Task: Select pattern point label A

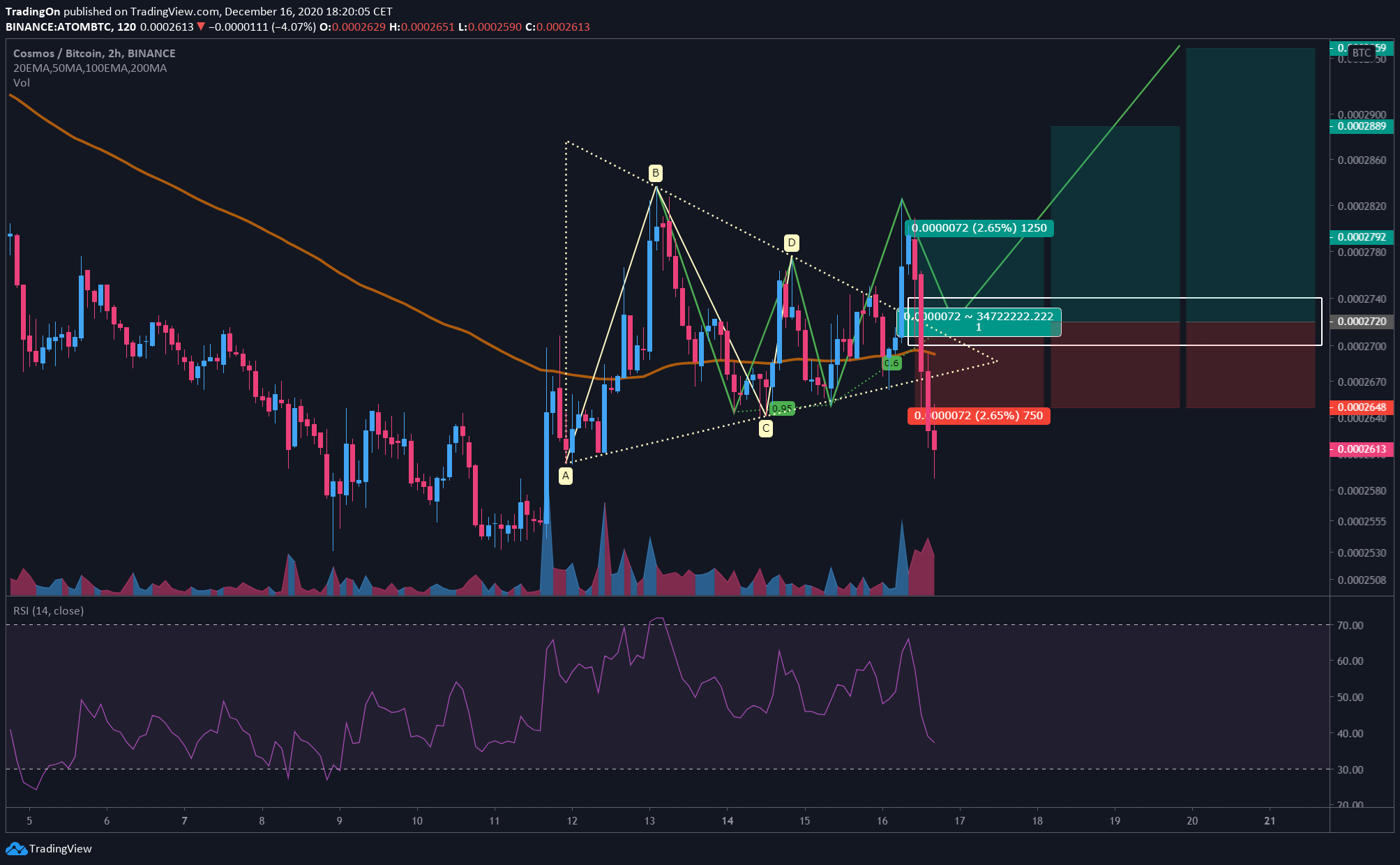Action: (566, 476)
